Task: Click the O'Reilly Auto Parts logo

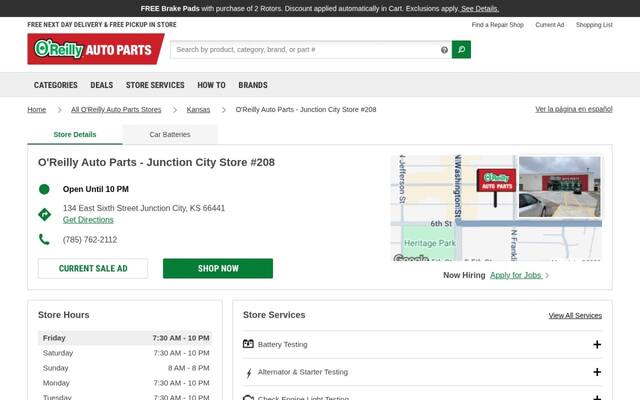Action: (96, 49)
